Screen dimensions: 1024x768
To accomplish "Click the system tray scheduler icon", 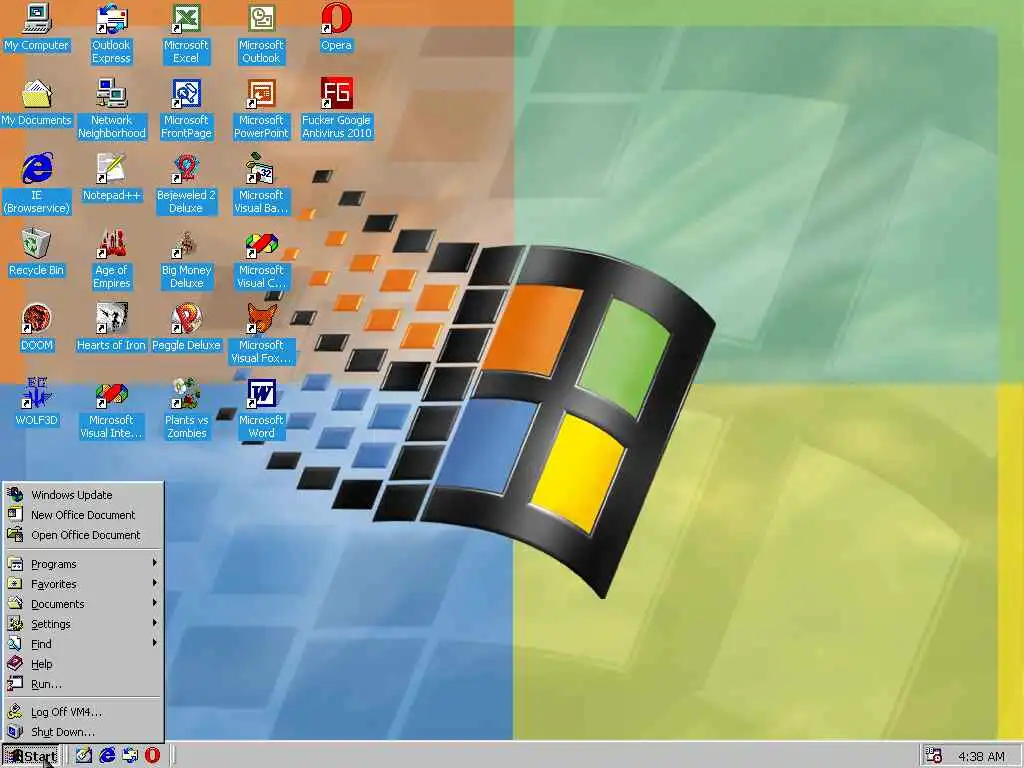I will click(x=935, y=756).
